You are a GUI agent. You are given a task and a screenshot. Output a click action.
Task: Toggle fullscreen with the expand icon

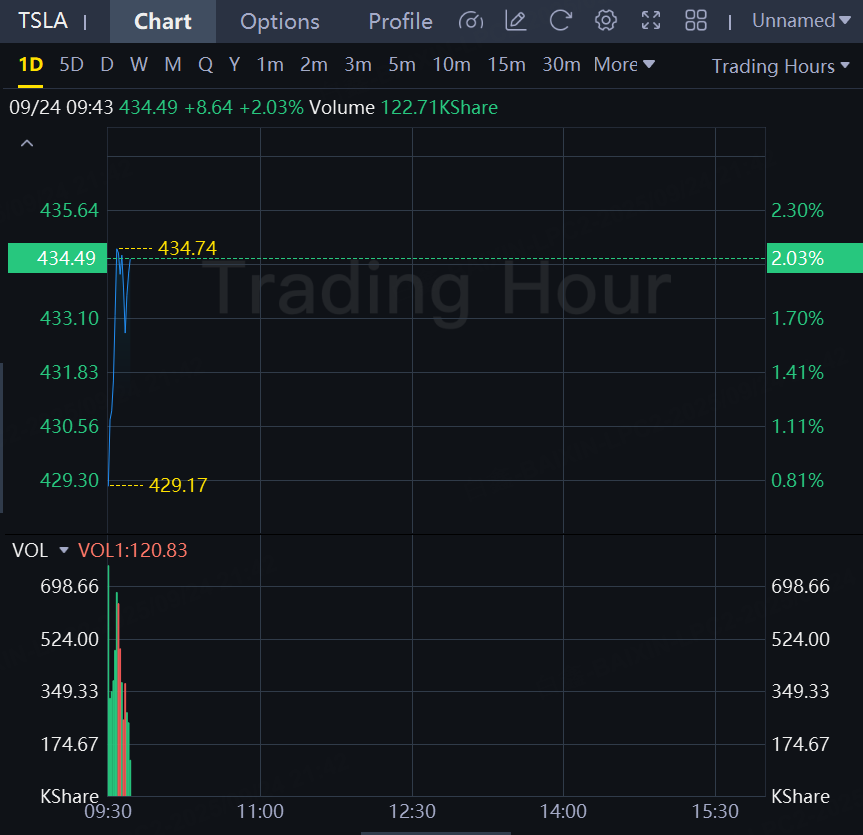(651, 21)
